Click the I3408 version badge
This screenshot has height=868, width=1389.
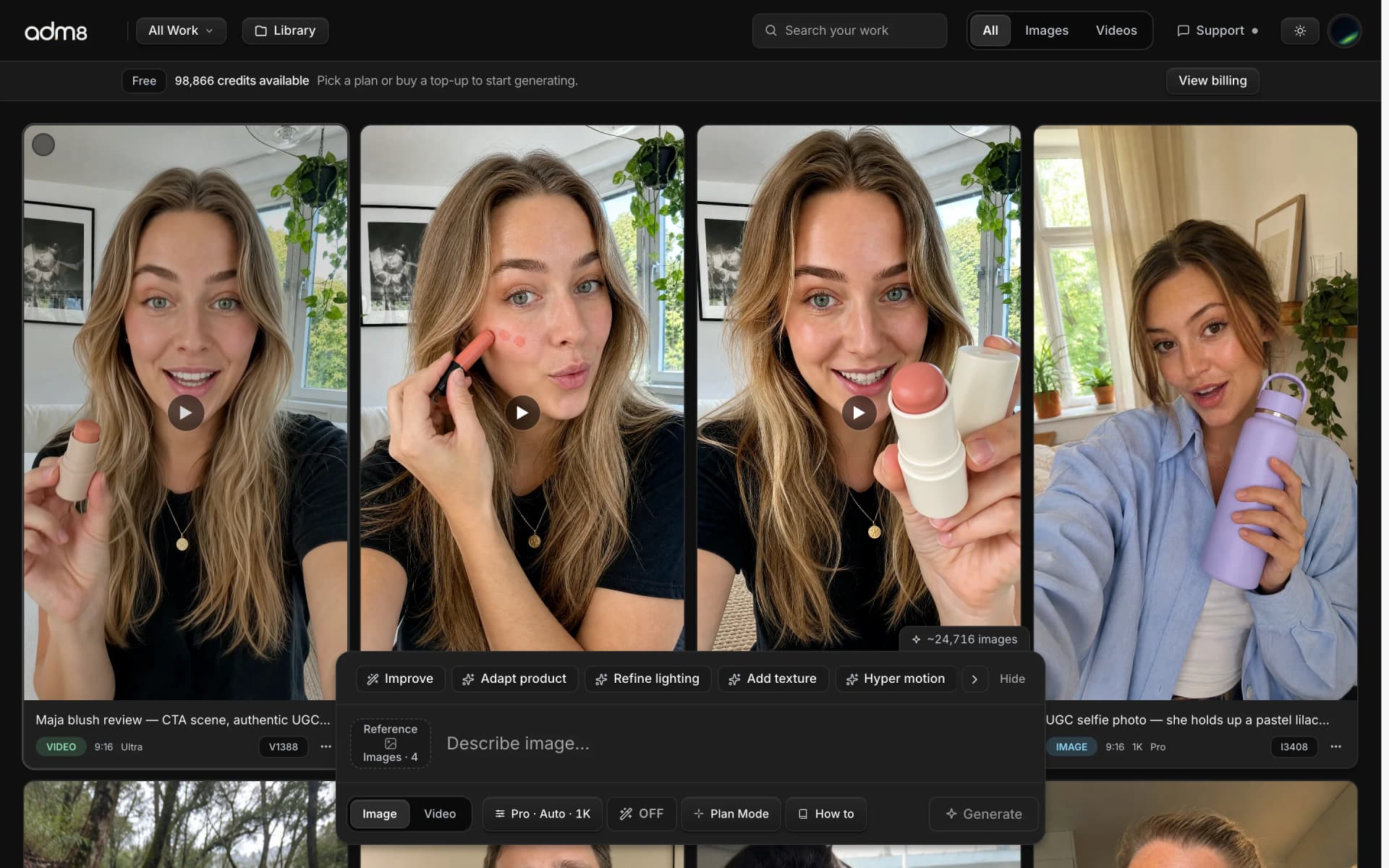point(1294,746)
